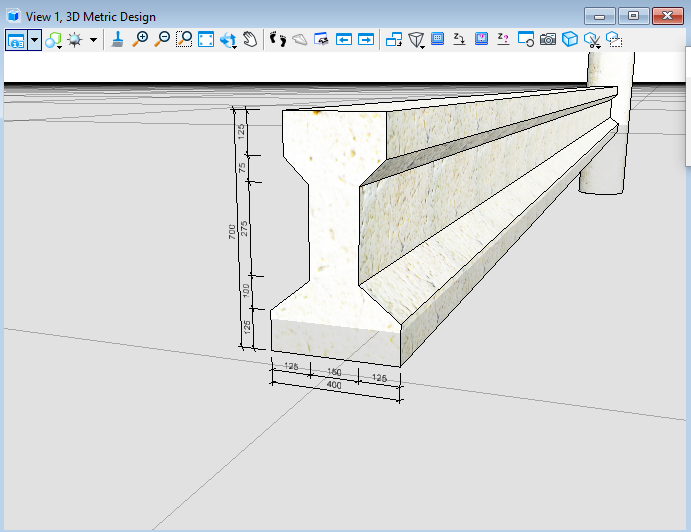Select the Zoom In tool
This screenshot has height=532, width=691.
[x=140, y=40]
